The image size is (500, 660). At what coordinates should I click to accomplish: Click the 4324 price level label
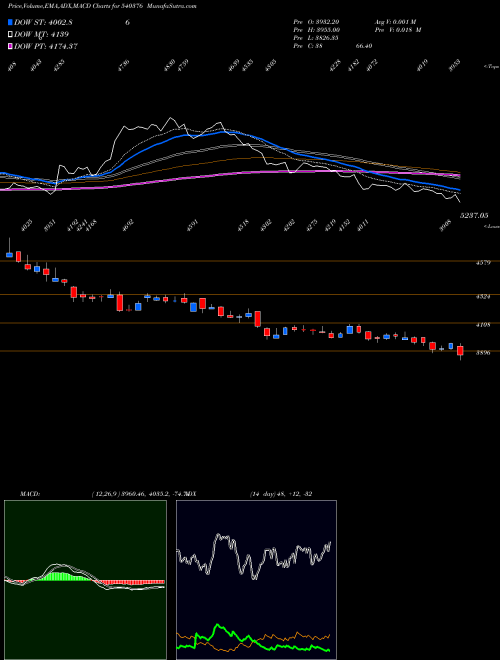483,297
